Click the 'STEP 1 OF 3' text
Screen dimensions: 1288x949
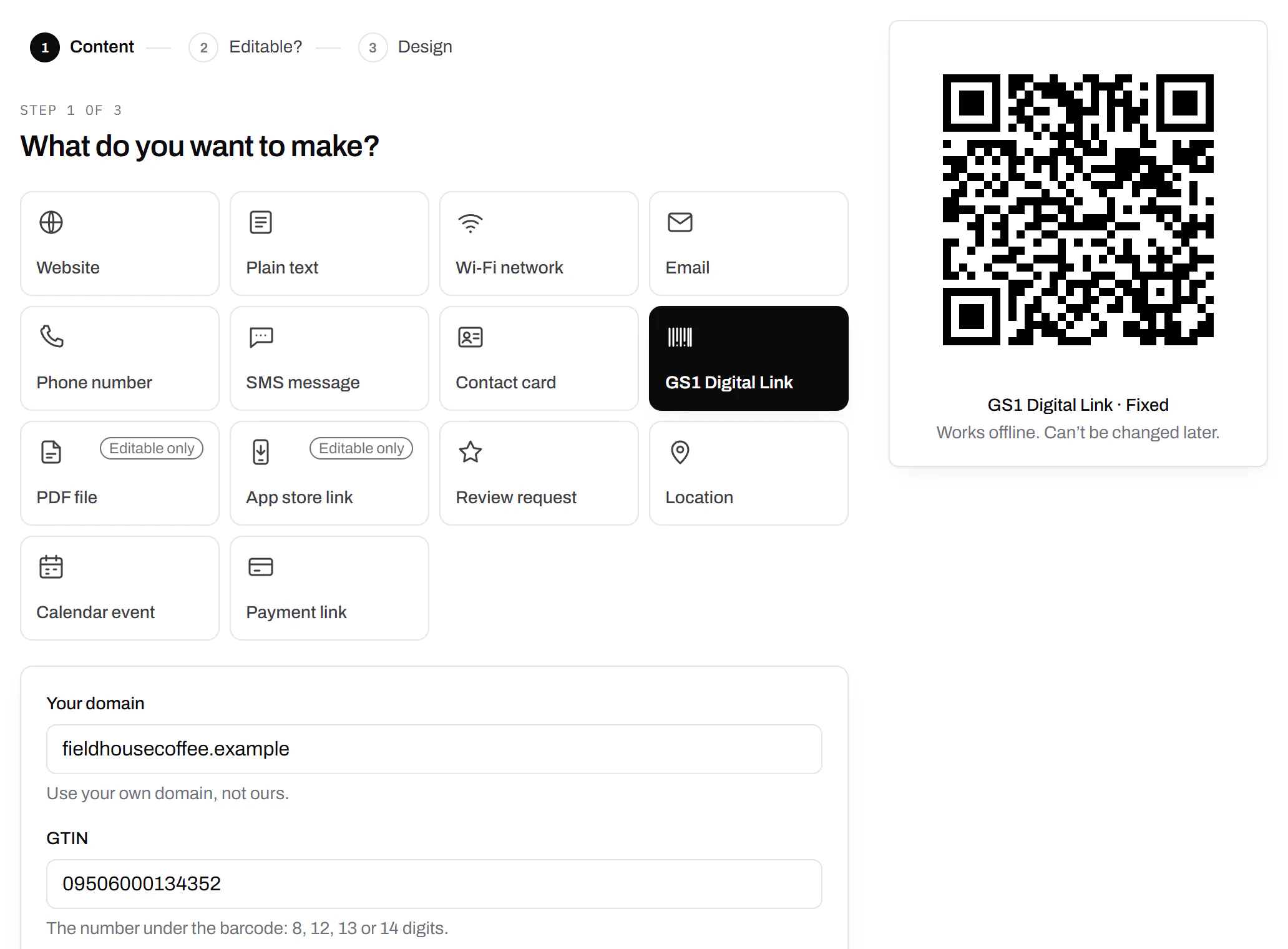coord(71,110)
